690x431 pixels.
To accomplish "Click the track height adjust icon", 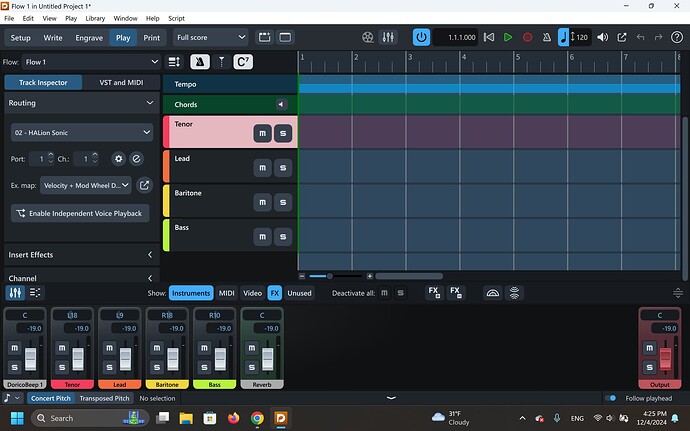I will pos(174,62).
